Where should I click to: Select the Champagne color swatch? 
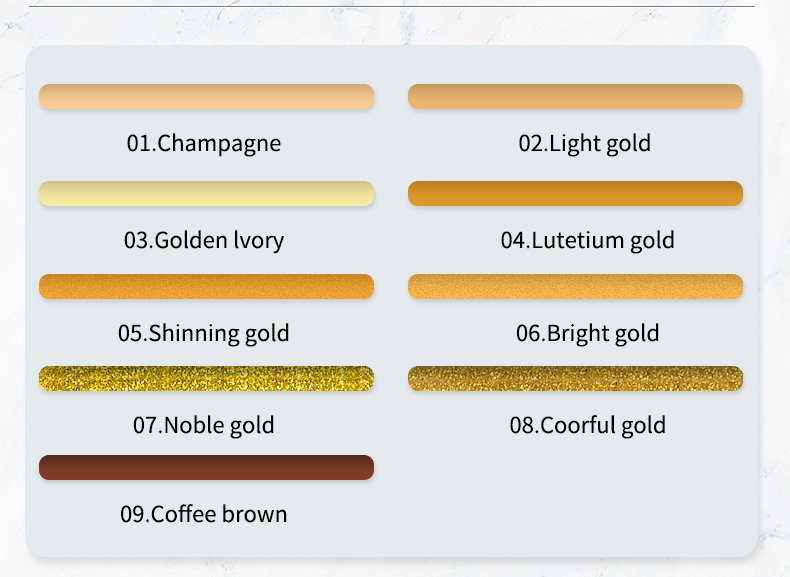(x=207, y=96)
